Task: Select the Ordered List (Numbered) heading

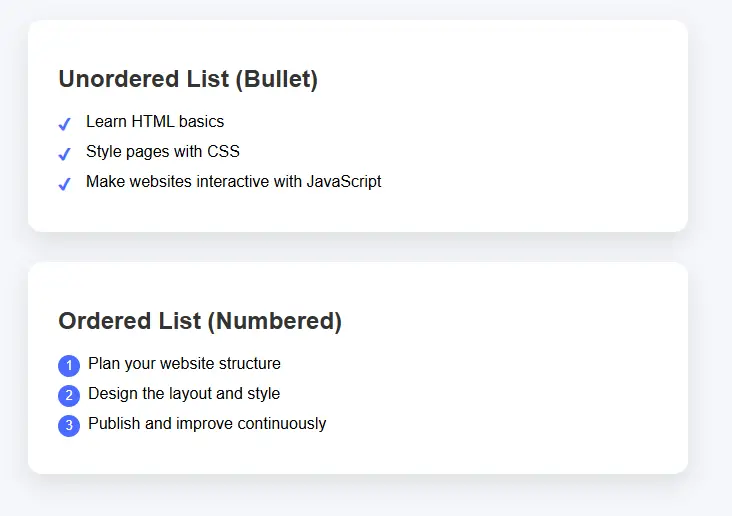Action: [200, 321]
